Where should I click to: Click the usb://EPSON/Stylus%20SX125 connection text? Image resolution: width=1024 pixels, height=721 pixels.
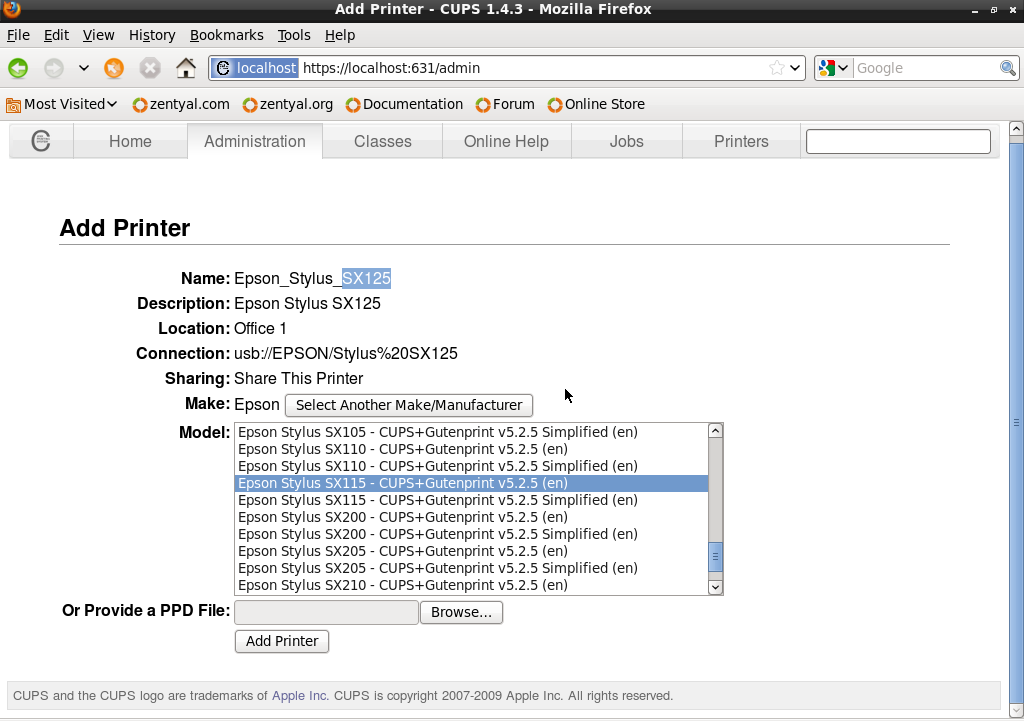(x=345, y=353)
